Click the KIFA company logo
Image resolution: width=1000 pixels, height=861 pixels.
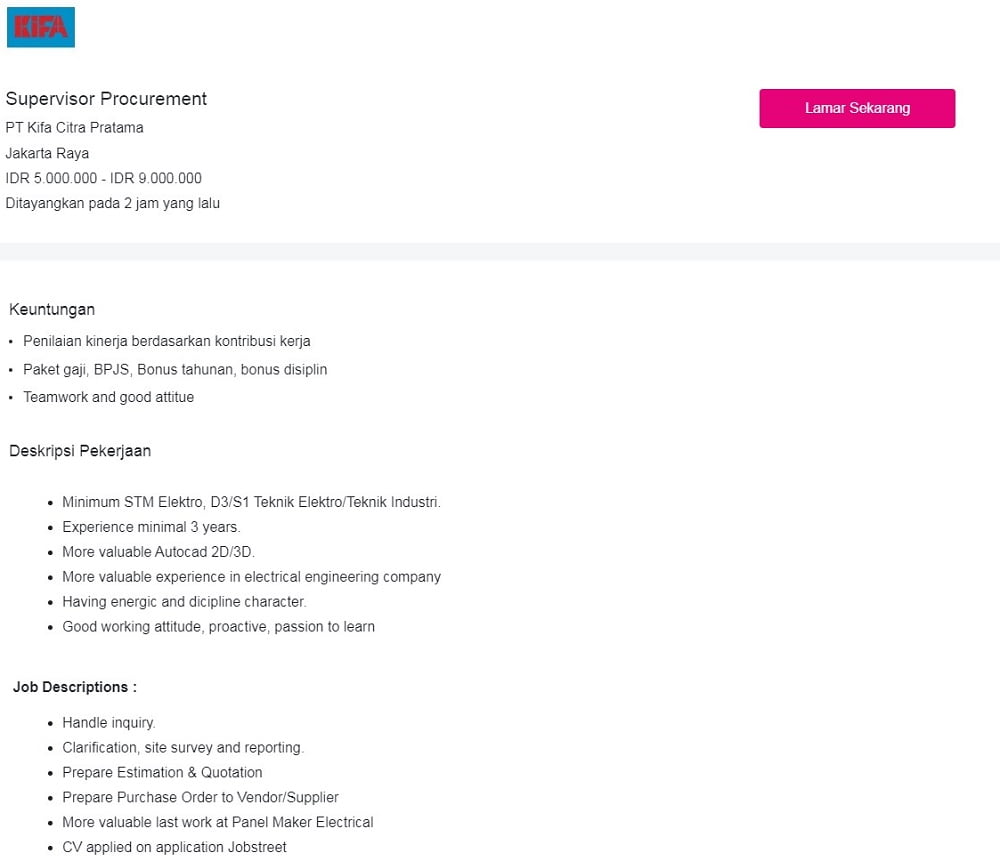(41, 27)
